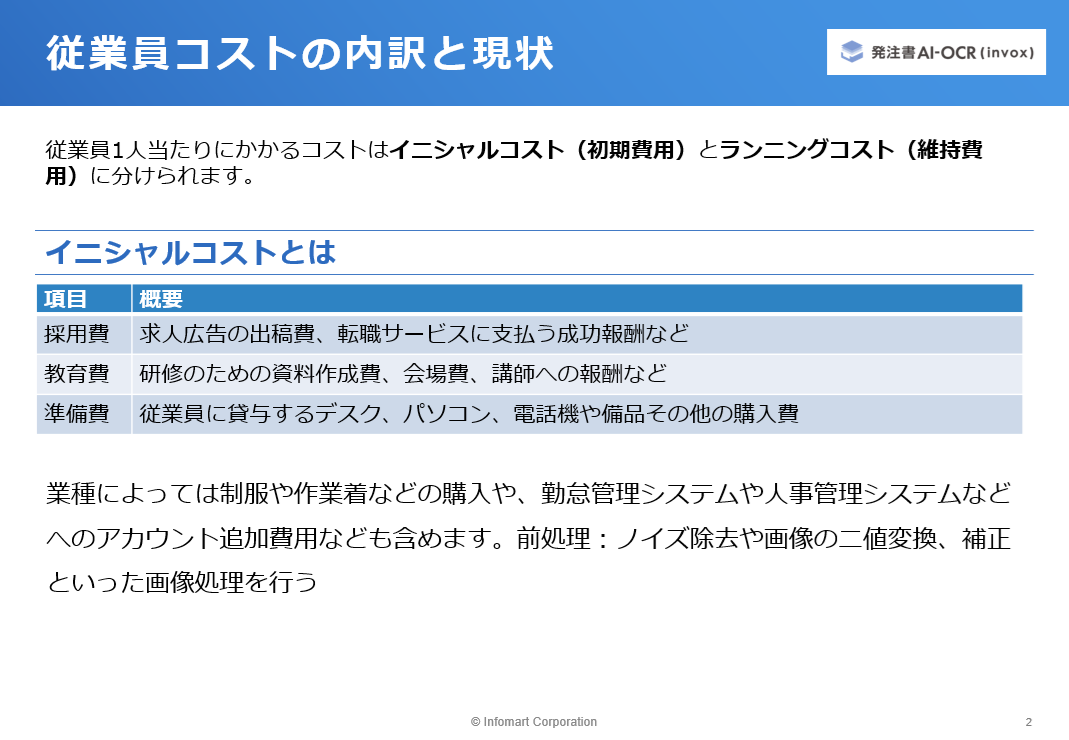Click the 求人広告の出稿費 description cell

click(x=577, y=334)
